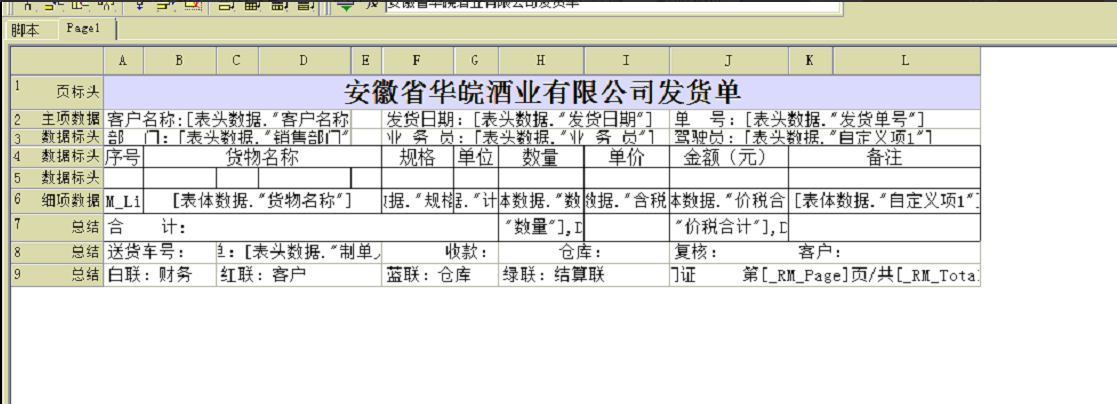
Task: Select the 合 计: summary cell
Action: [301, 227]
